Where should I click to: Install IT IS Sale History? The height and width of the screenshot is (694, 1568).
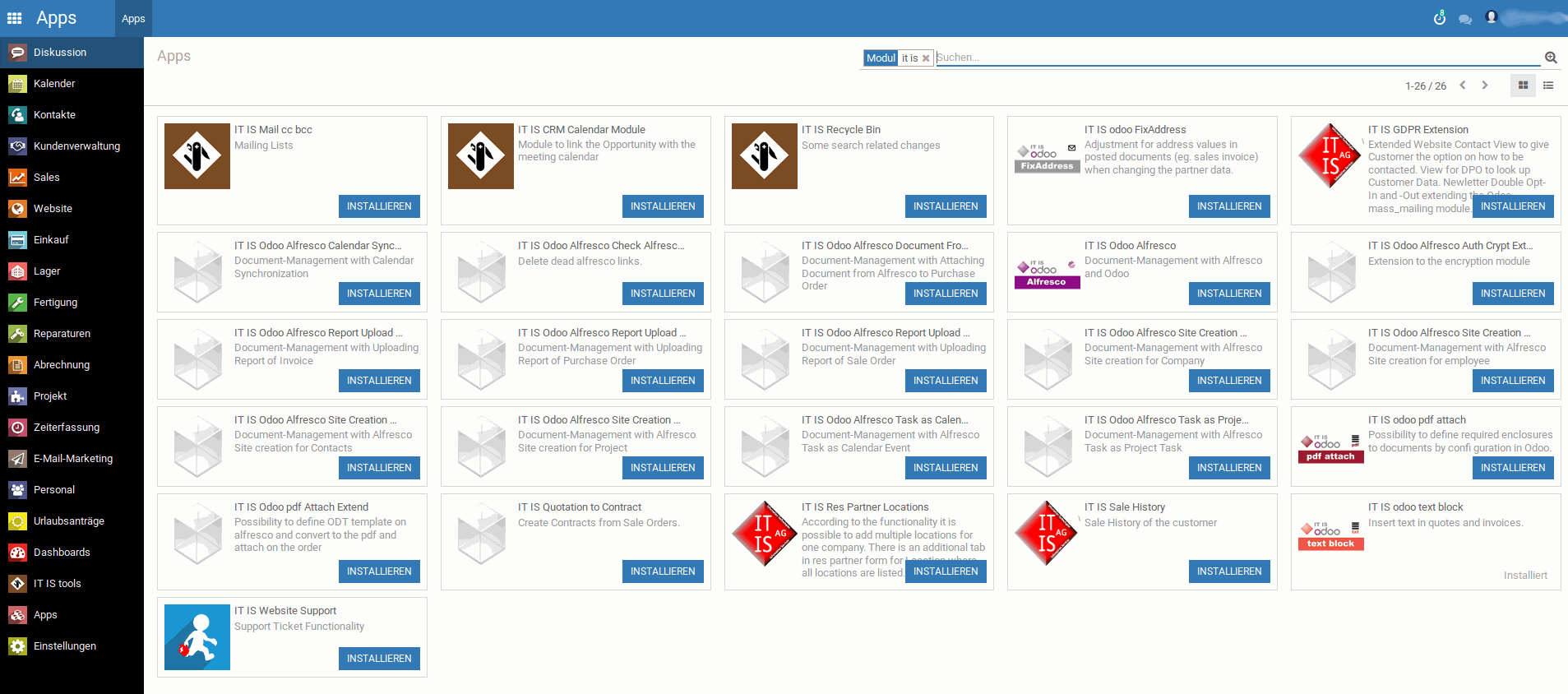1229,571
